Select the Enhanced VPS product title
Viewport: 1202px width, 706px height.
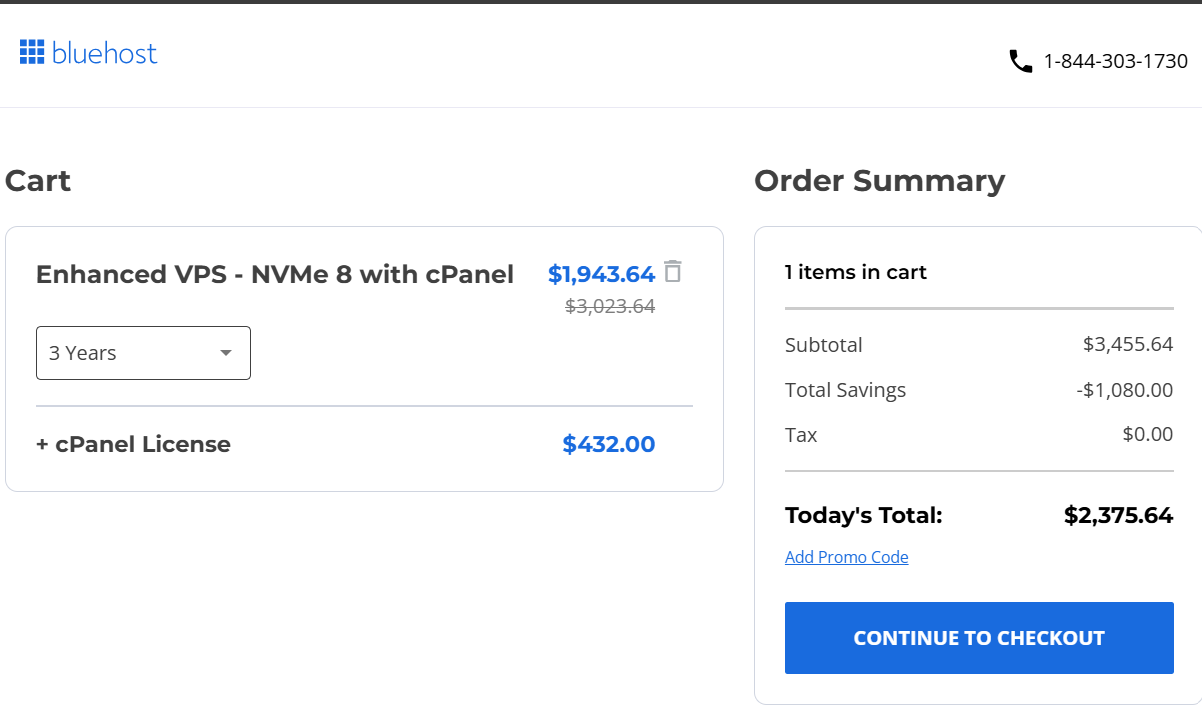[x=275, y=274]
